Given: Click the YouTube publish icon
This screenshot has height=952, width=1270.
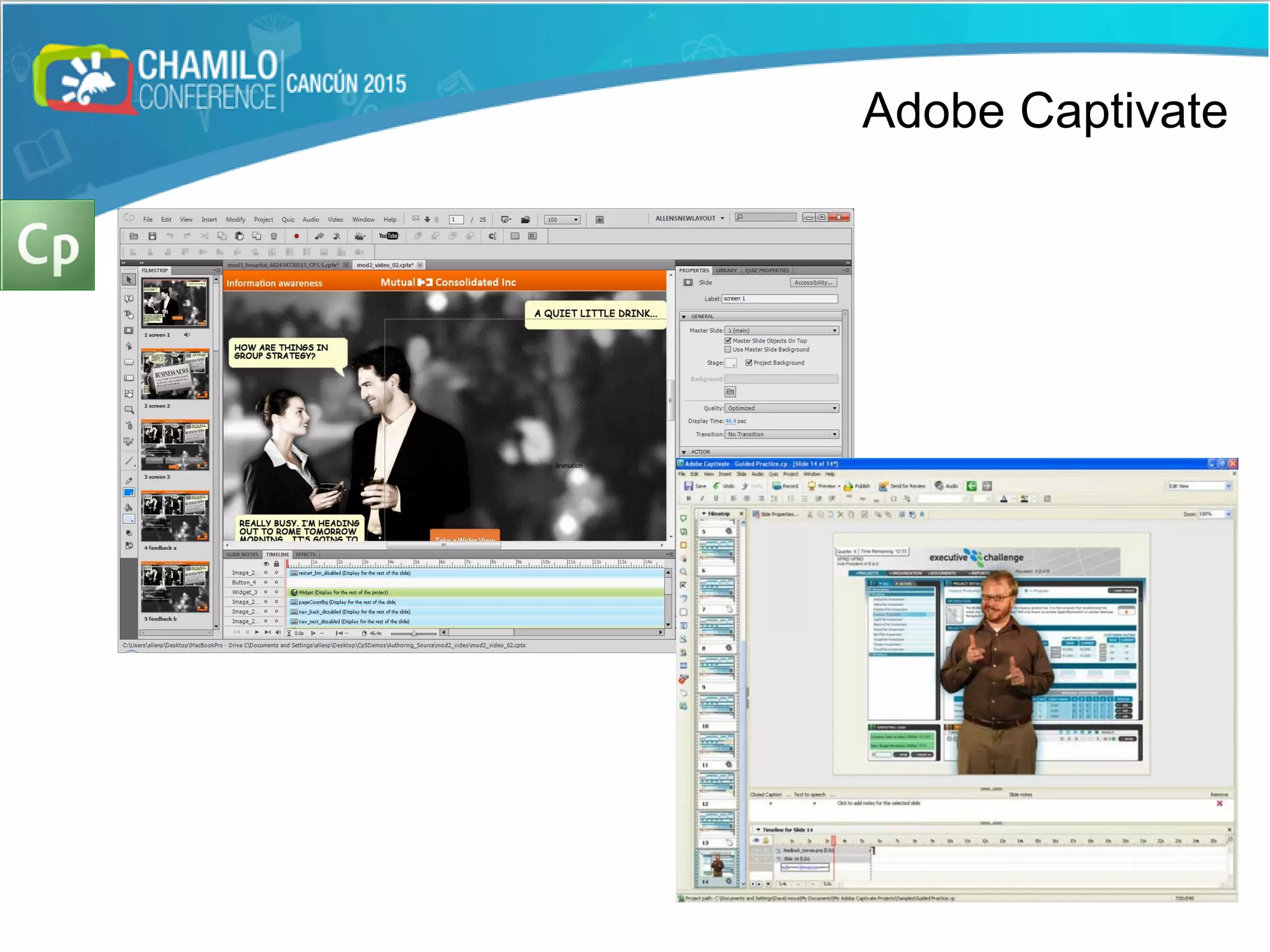Looking at the screenshot, I should pos(389,236).
